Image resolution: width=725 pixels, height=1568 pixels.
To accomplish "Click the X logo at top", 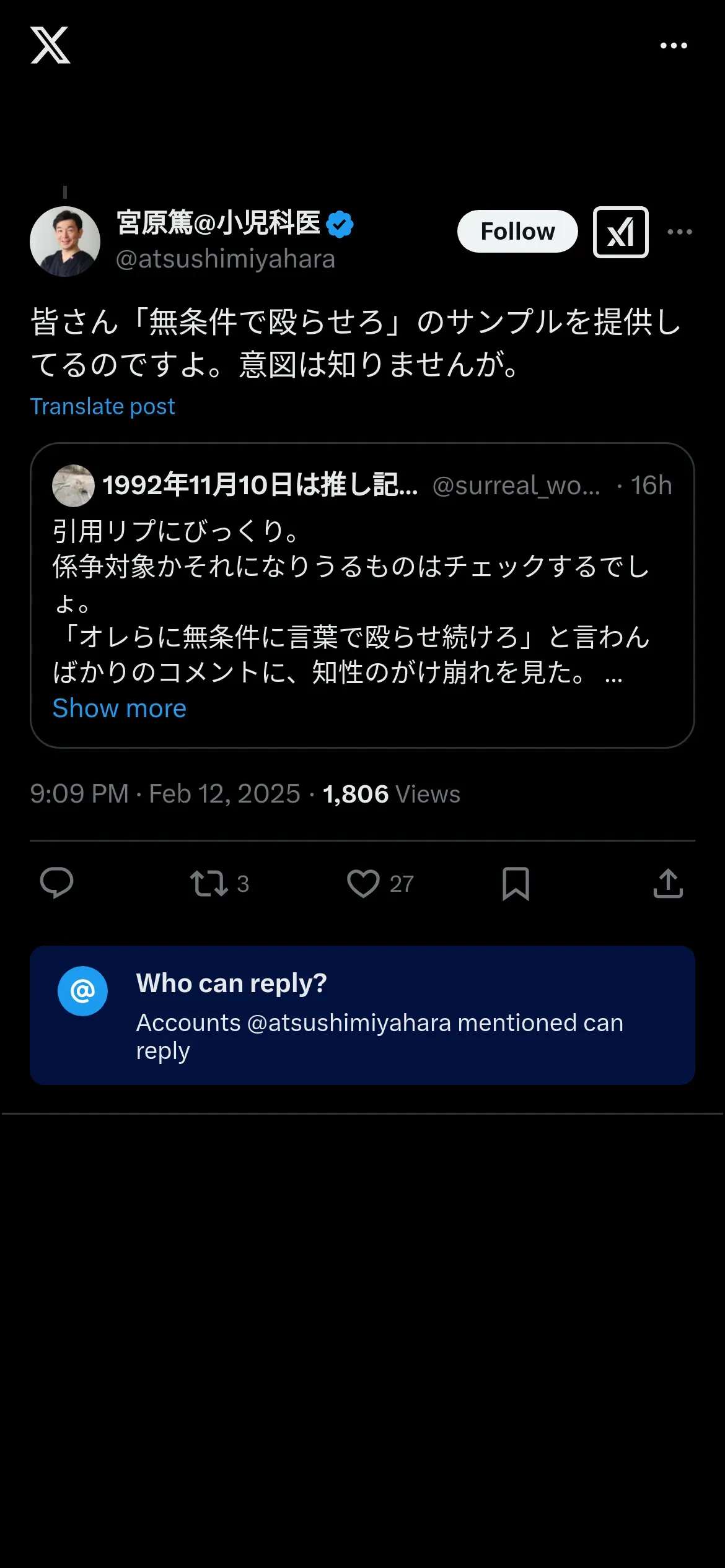I will point(50,45).
